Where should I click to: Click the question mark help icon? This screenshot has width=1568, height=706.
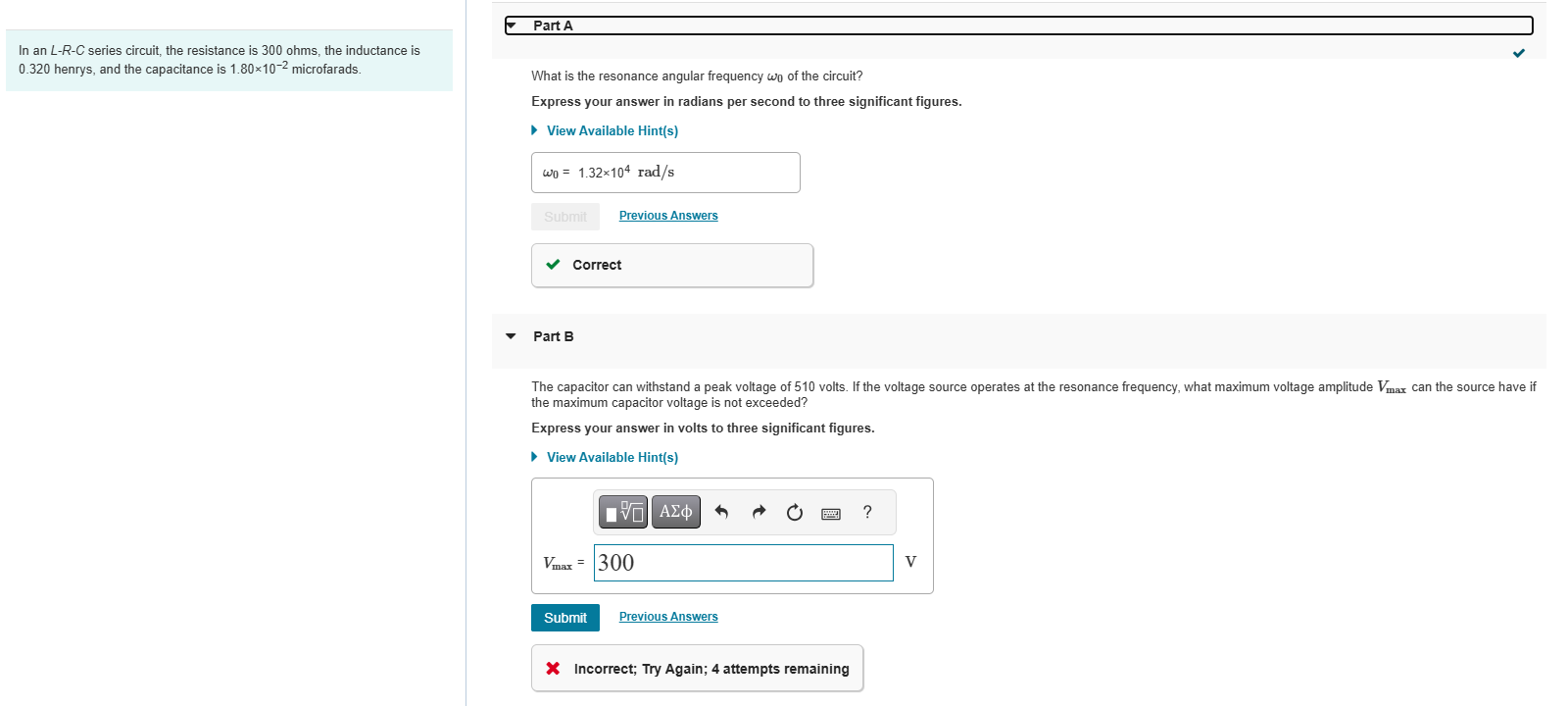tap(867, 512)
